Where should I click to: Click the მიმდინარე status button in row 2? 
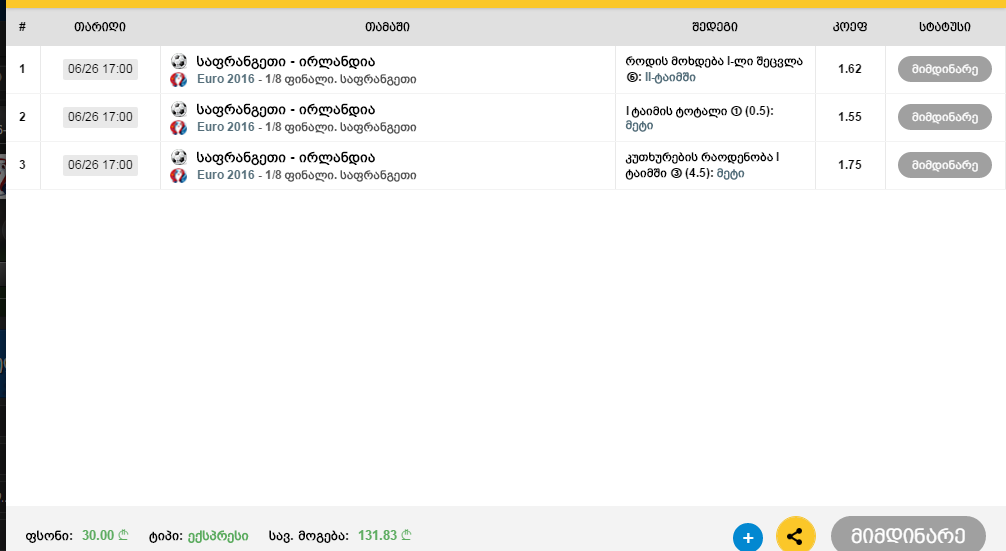tap(944, 117)
